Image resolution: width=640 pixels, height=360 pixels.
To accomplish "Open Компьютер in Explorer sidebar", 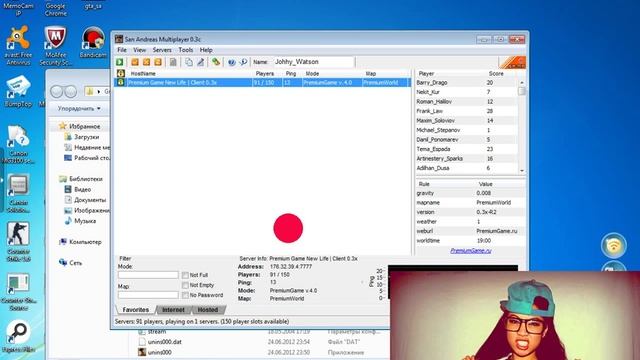I will click(x=80, y=242).
